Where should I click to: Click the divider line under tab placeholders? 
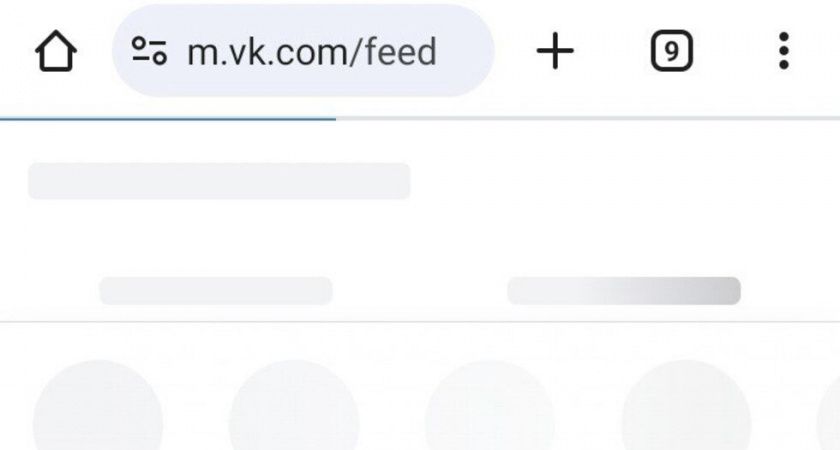(x=420, y=322)
